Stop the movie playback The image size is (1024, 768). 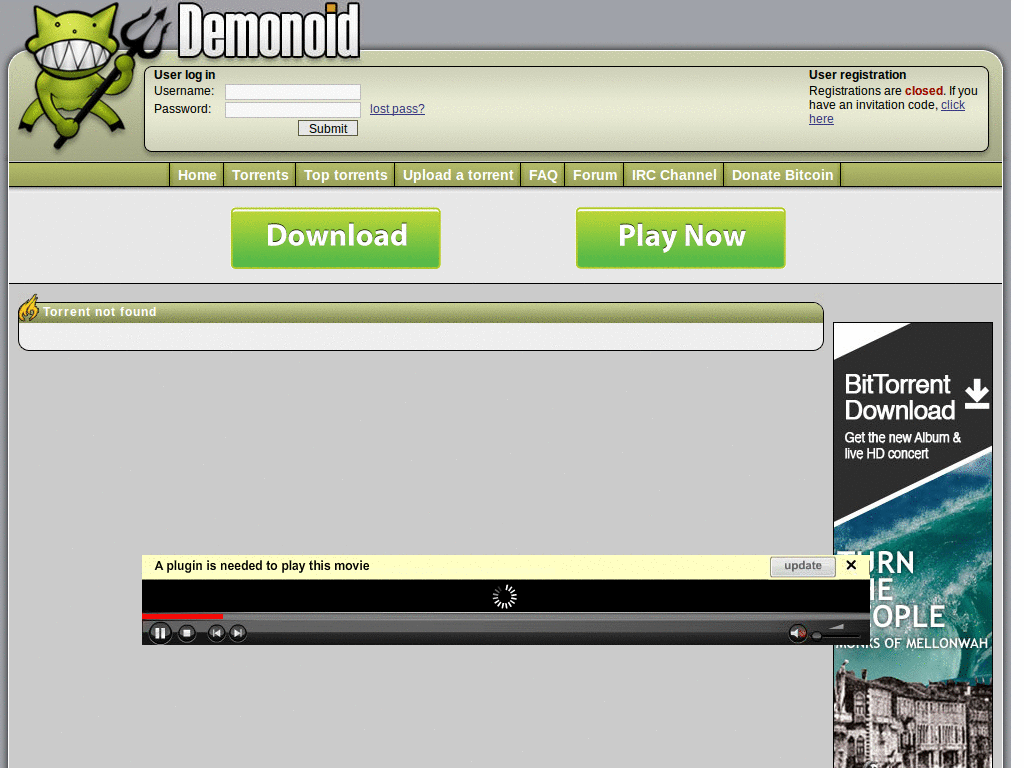[187, 633]
